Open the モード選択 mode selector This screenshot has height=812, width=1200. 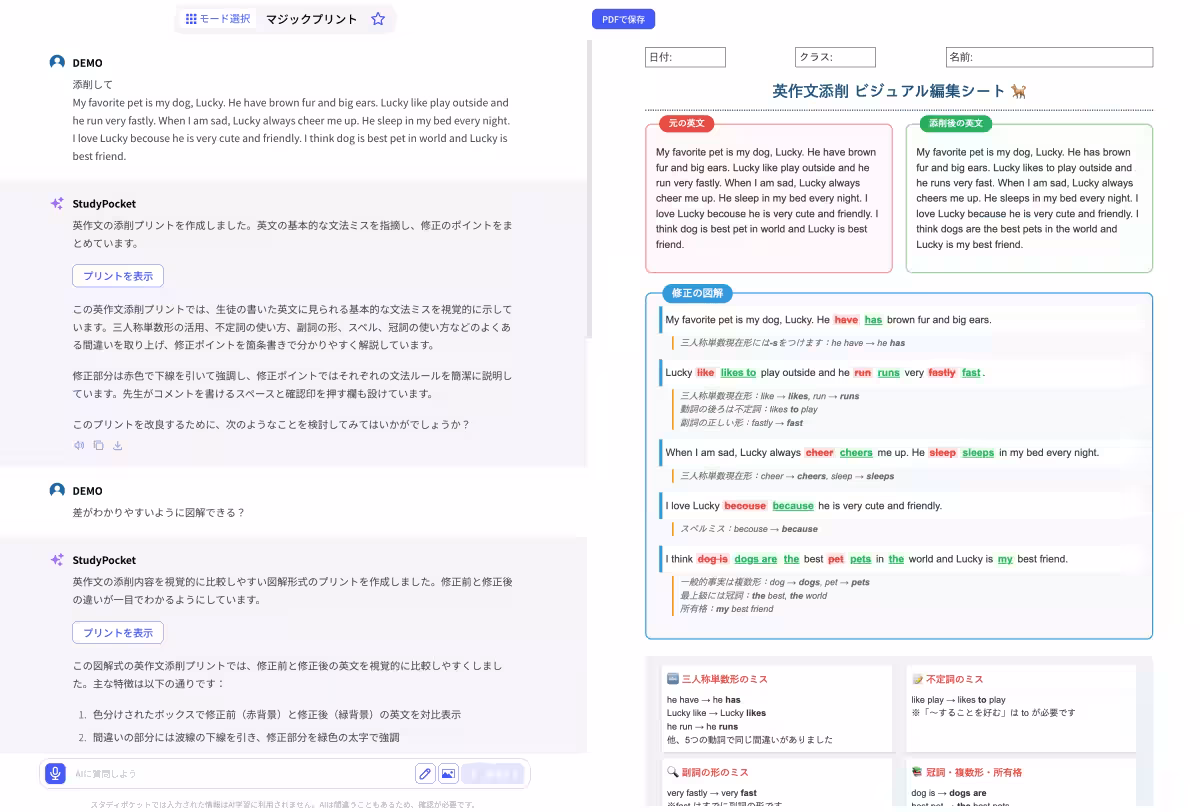(217, 18)
